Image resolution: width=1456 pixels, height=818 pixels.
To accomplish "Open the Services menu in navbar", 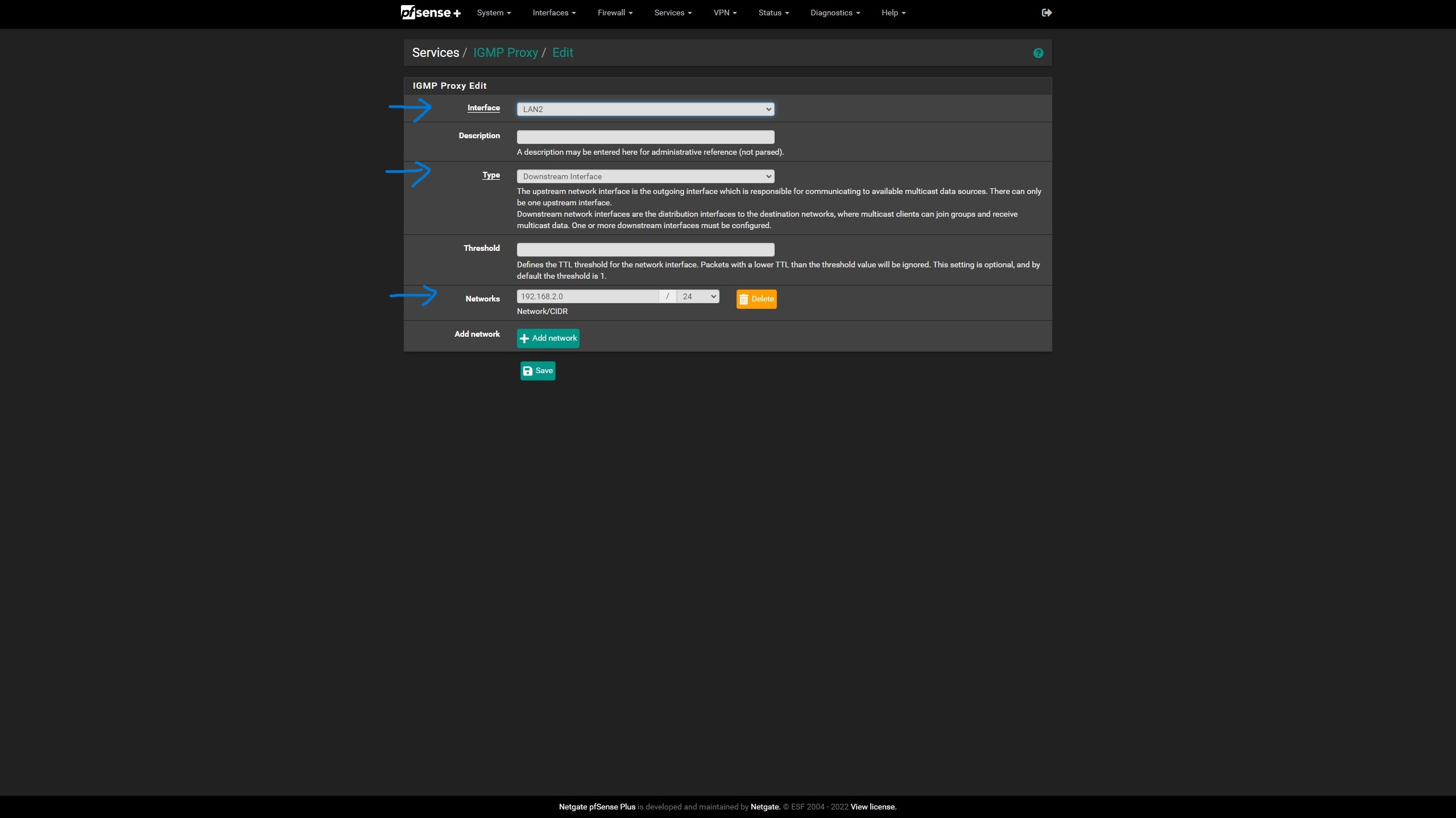I will pyautogui.click(x=673, y=13).
